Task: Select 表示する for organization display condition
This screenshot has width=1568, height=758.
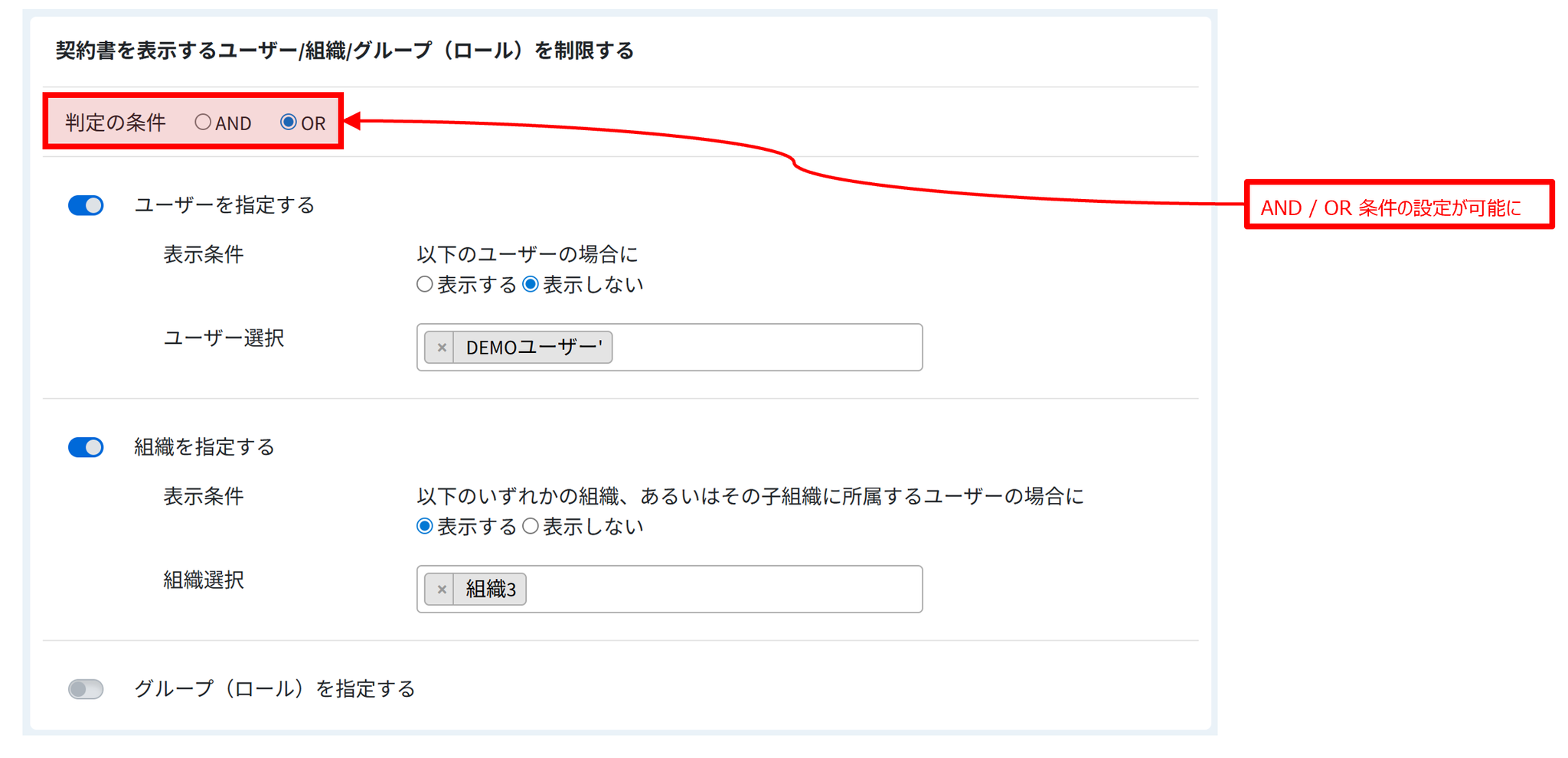Action: click(x=425, y=527)
